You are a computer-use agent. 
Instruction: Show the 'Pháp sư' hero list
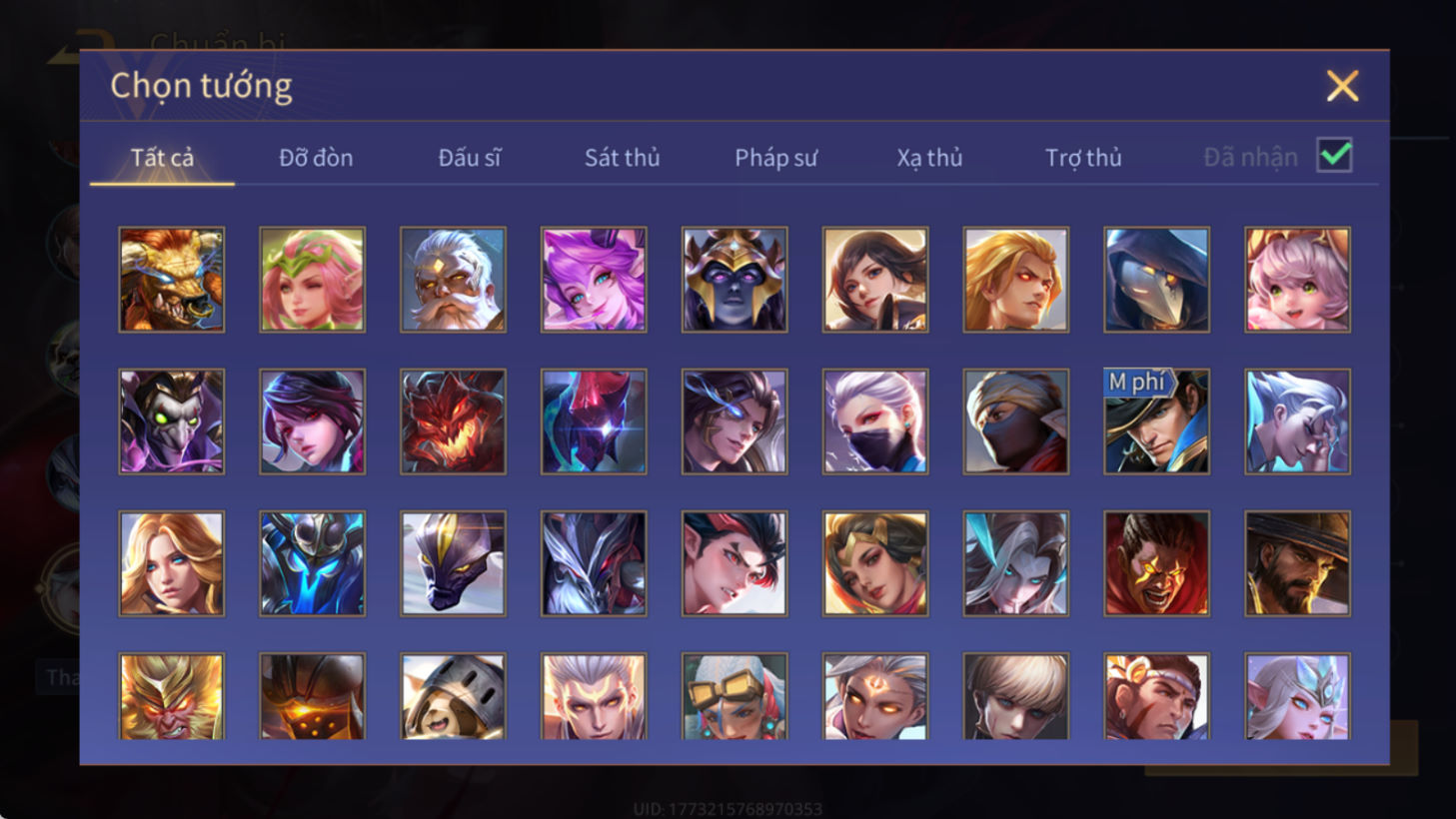point(775,158)
